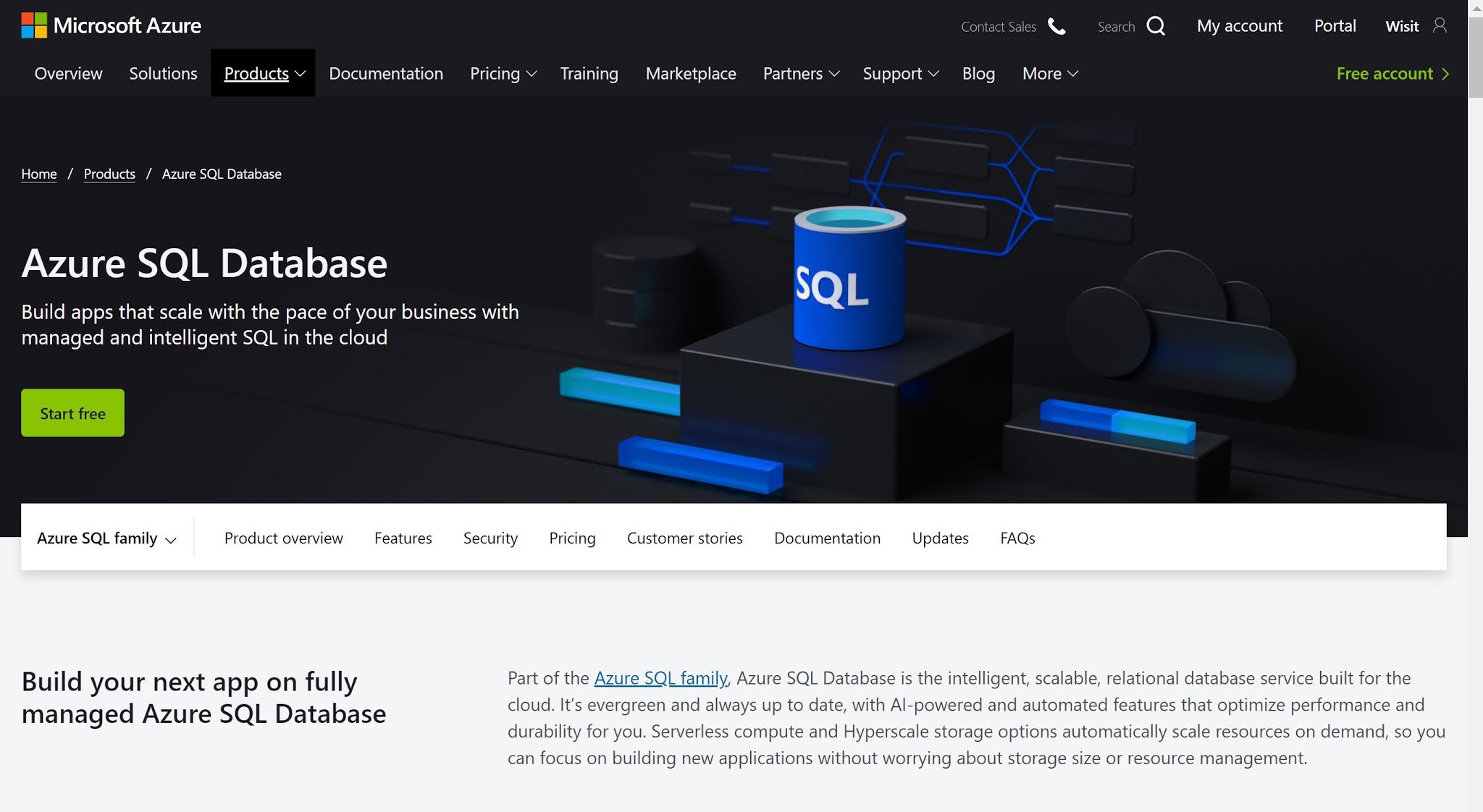Click the green arrow beside Free account
1483x812 pixels.
coord(1446,73)
